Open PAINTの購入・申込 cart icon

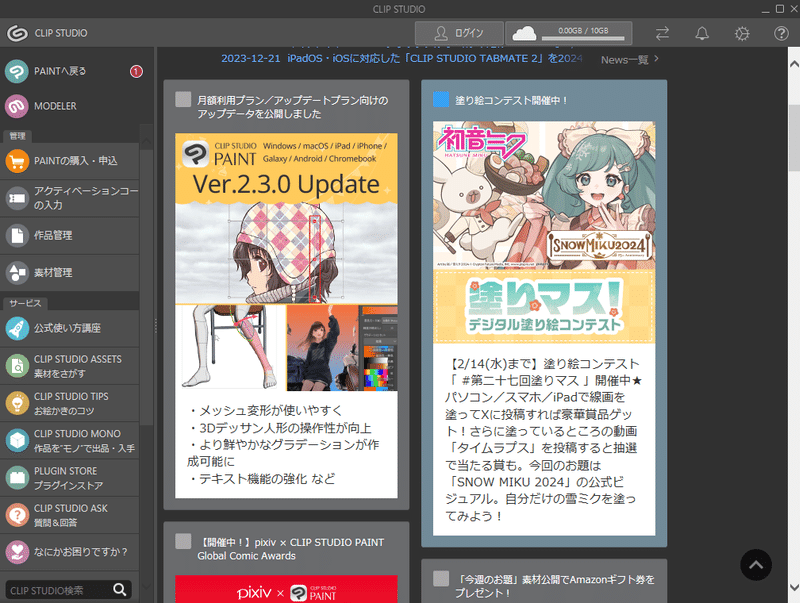point(17,161)
